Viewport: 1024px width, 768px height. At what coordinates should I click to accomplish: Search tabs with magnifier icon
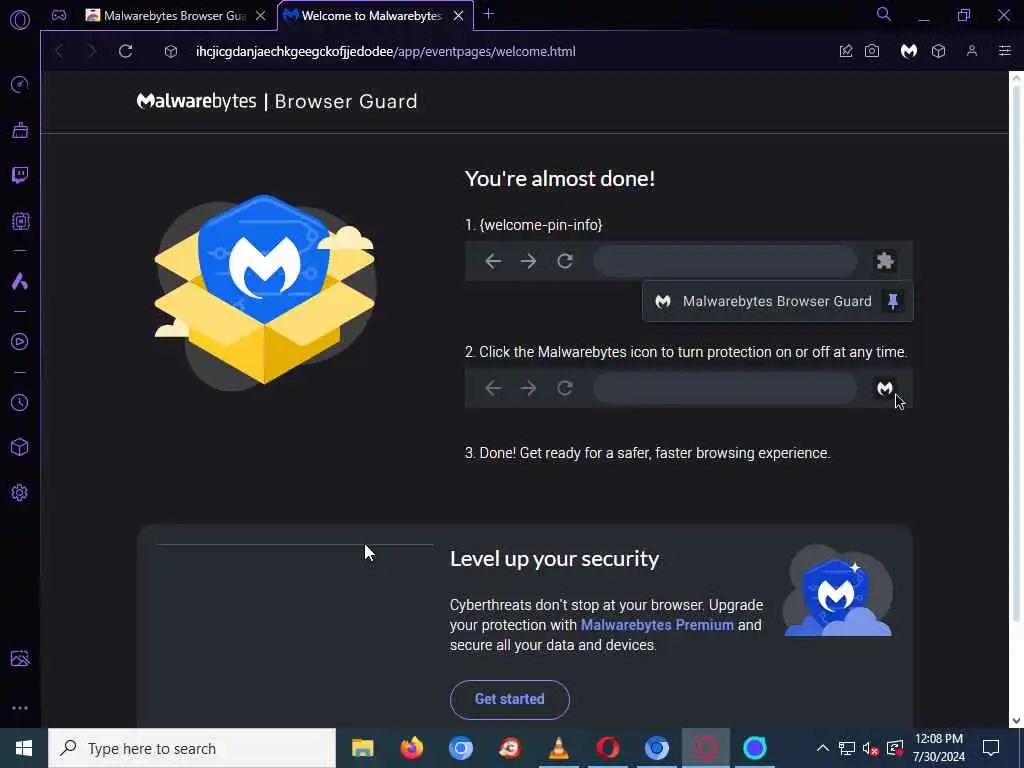[884, 14]
